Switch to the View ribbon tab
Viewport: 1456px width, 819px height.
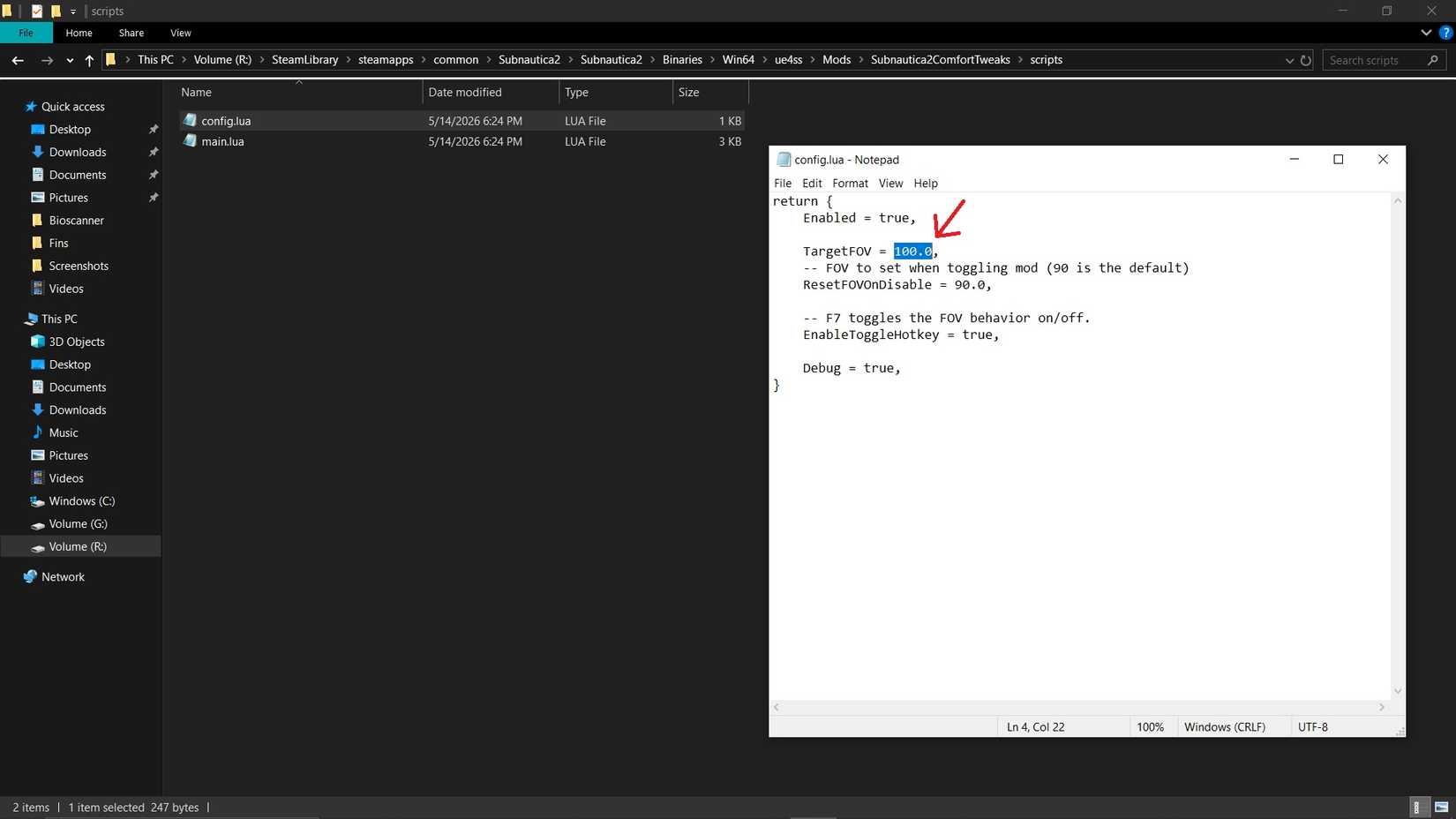181,33
